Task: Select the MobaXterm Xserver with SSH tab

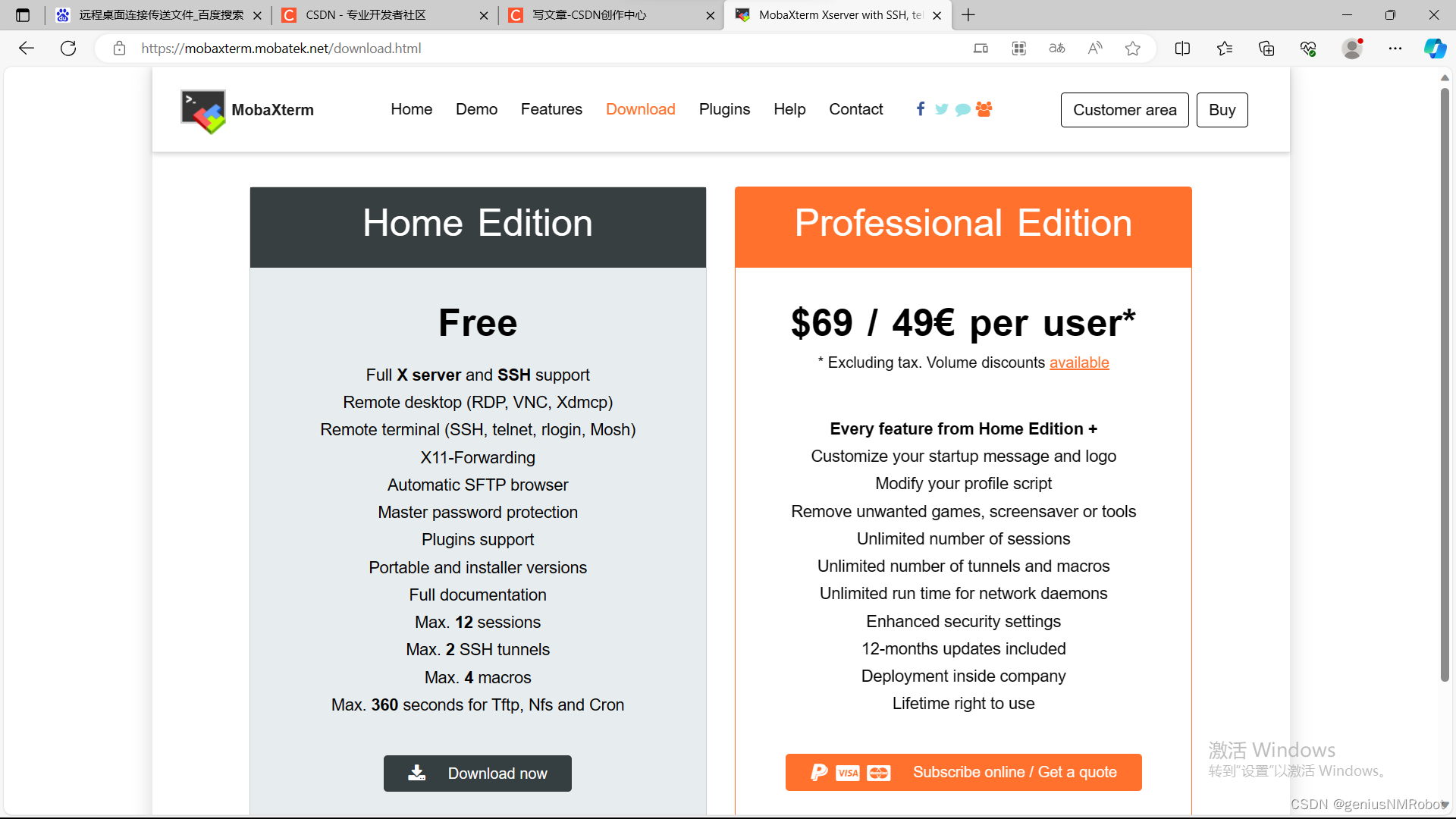Action: (837, 15)
